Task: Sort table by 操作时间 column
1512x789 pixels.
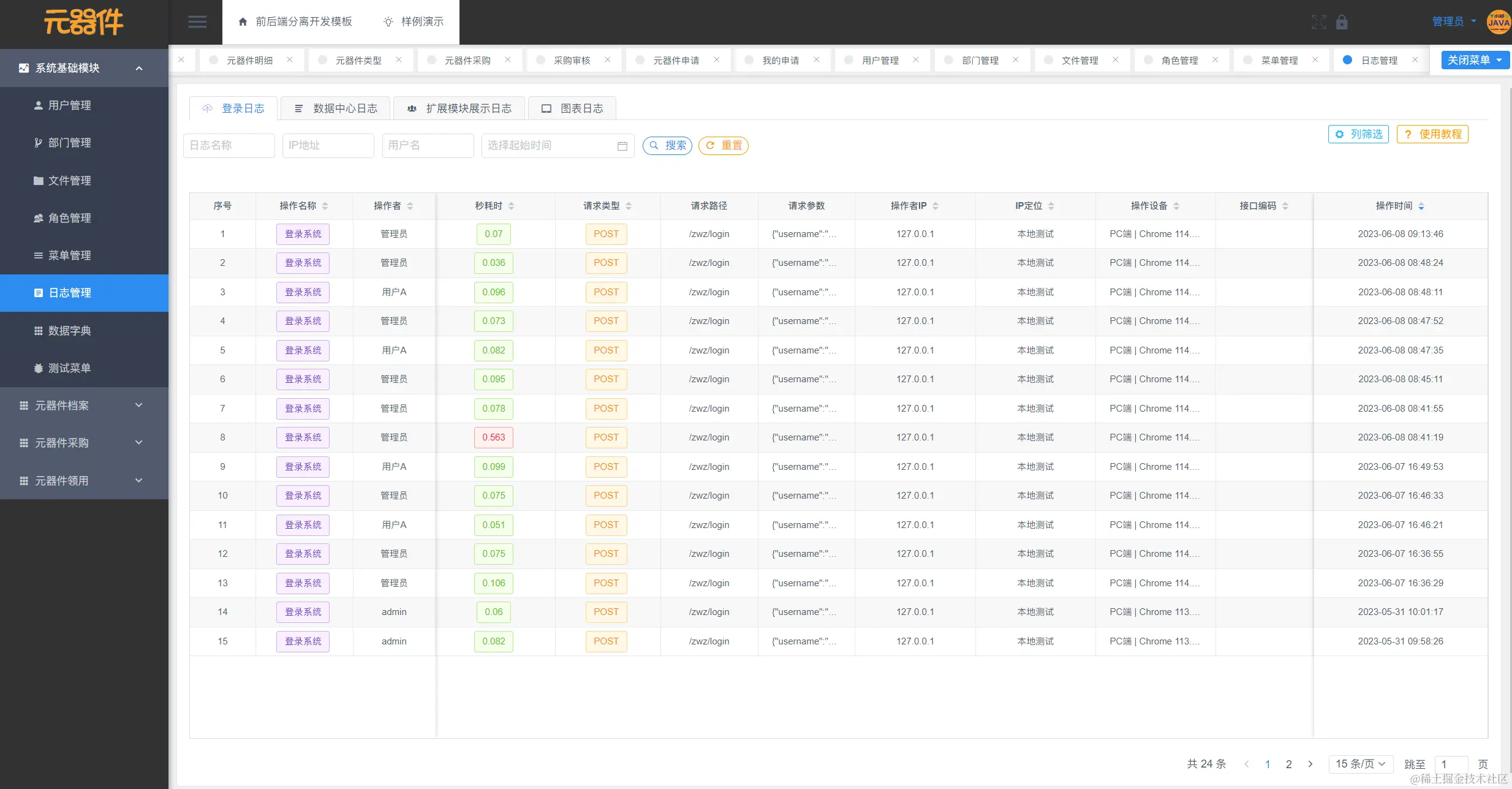Action: pos(1421,206)
